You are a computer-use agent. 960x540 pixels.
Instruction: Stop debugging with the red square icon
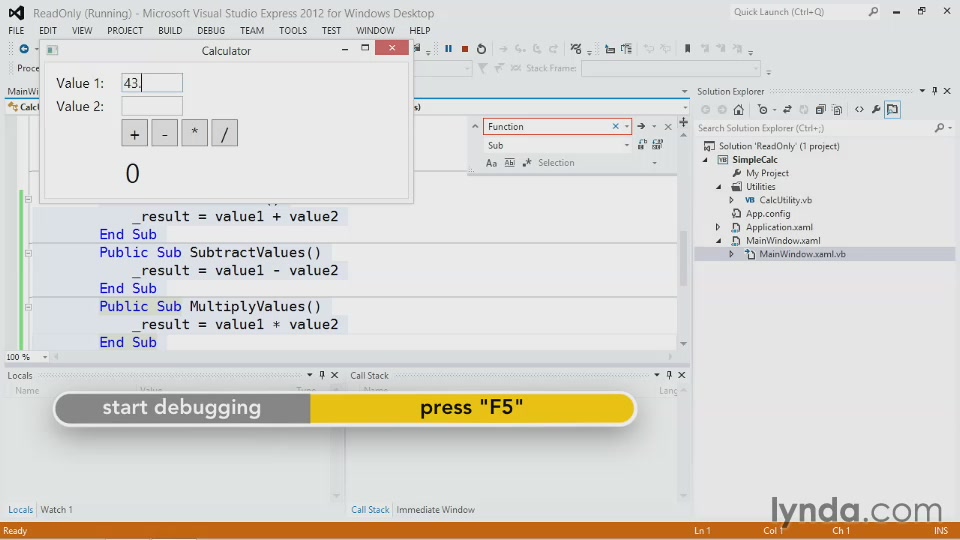[x=465, y=49]
